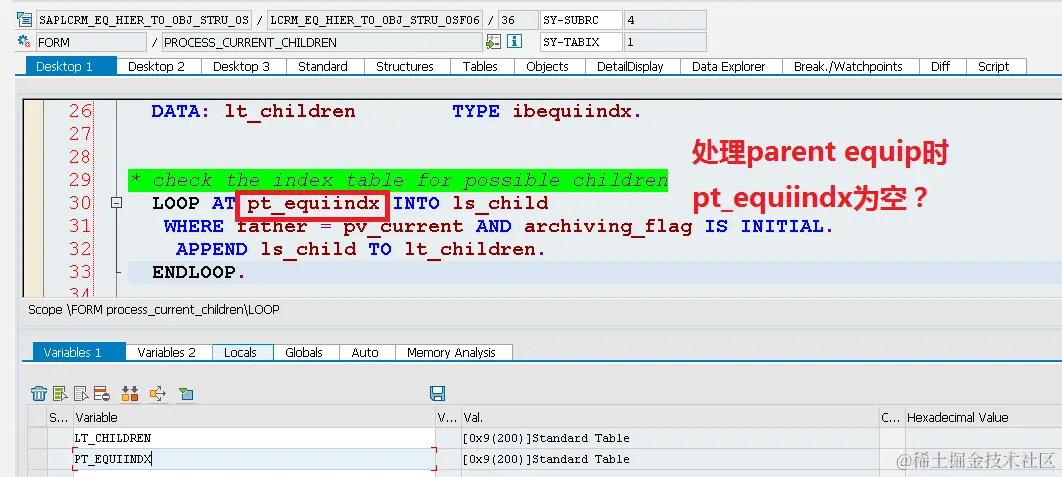Open the Tables tab
Screen dimensions: 1062x477
[482, 66]
